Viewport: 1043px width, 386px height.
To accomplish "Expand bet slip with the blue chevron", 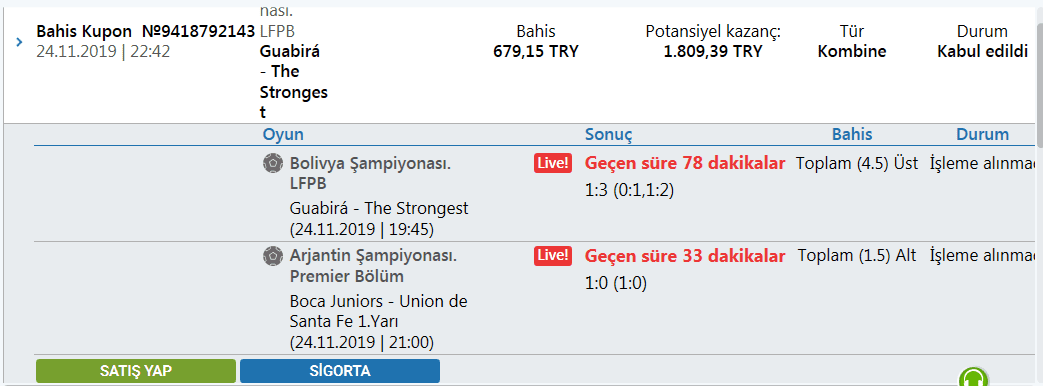I will tap(19, 42).
